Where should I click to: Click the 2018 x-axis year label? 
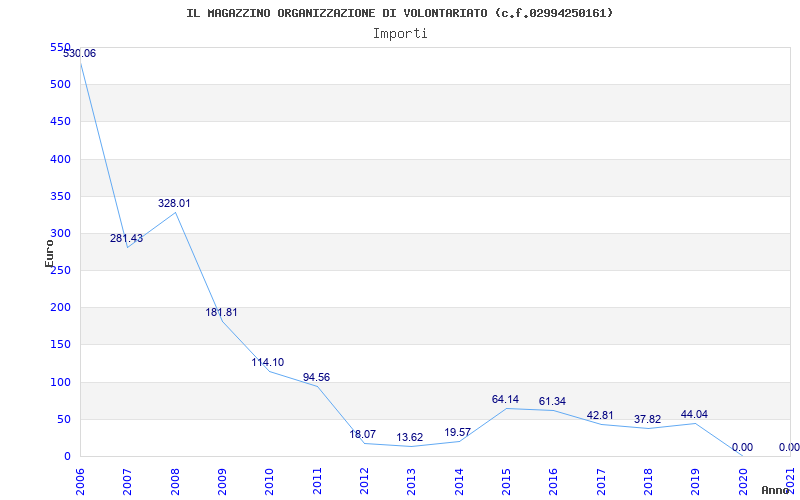[648, 481]
